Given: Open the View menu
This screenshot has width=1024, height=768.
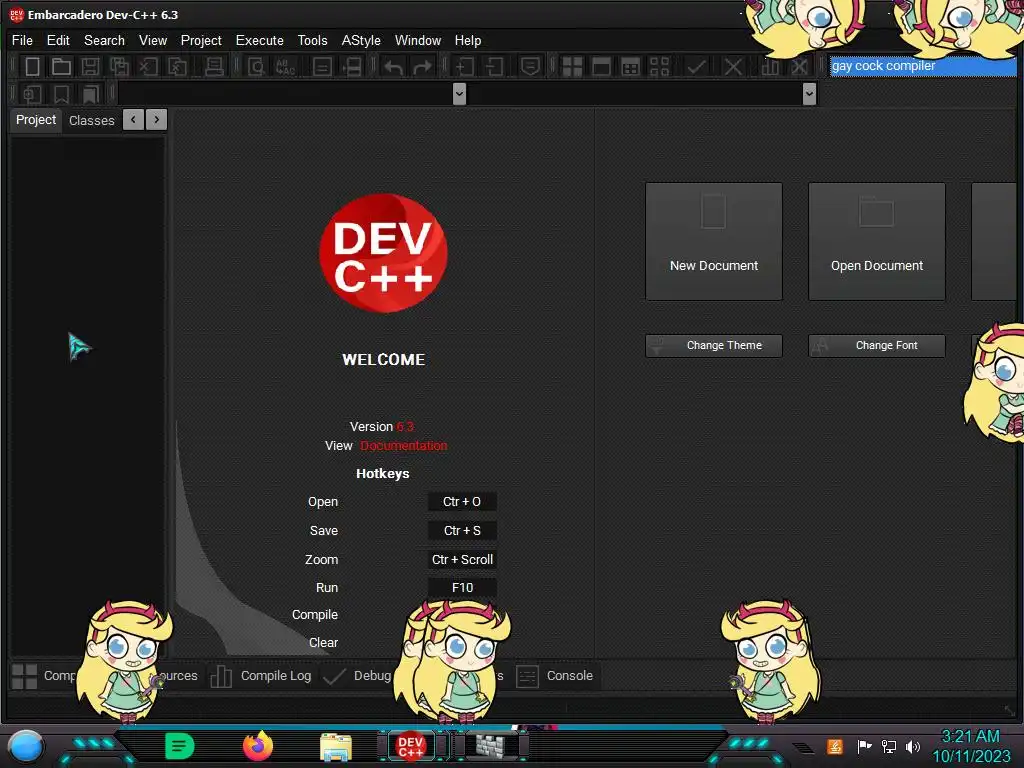Looking at the screenshot, I should tap(153, 40).
